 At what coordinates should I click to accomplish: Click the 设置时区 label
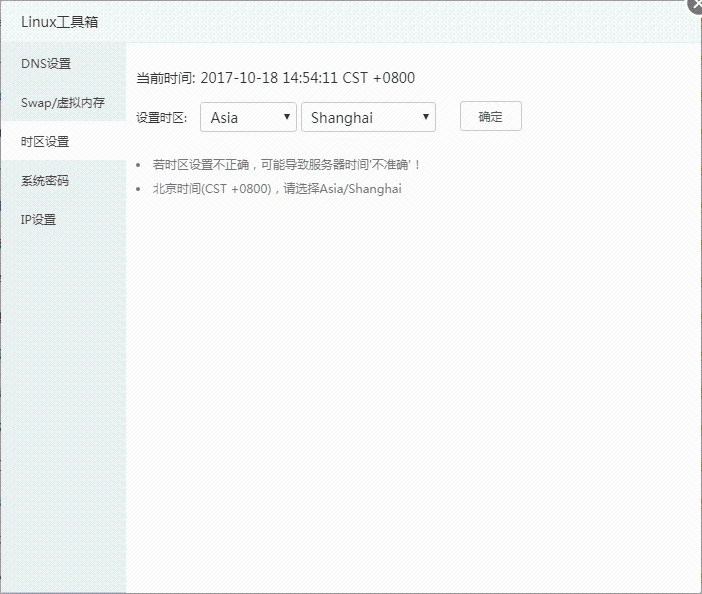(x=162, y=118)
